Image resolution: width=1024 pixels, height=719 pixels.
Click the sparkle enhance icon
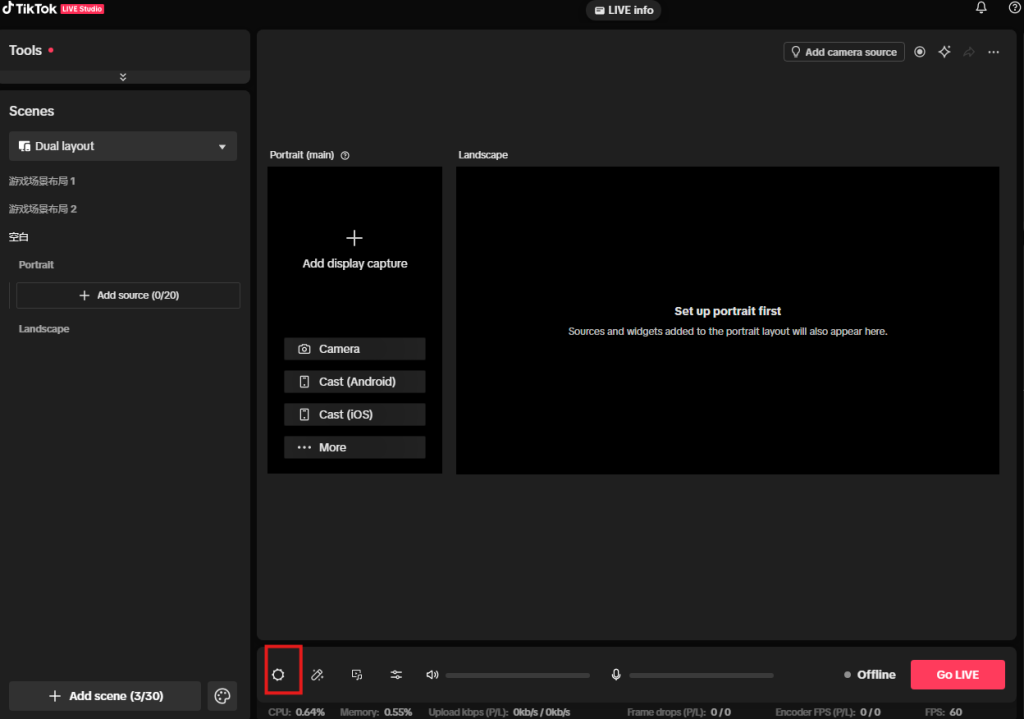[944, 52]
